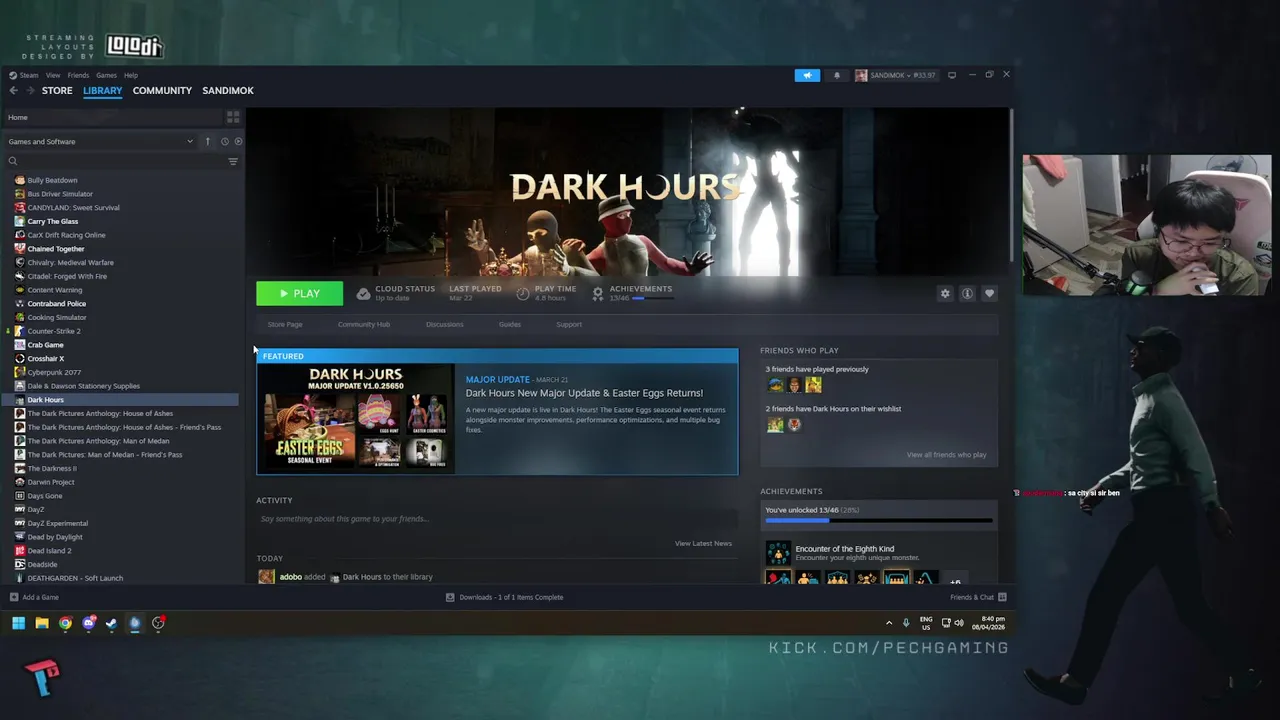This screenshot has width=1280, height=720.
Task: Click adobo's name in the activity feed
Action: click(x=291, y=577)
